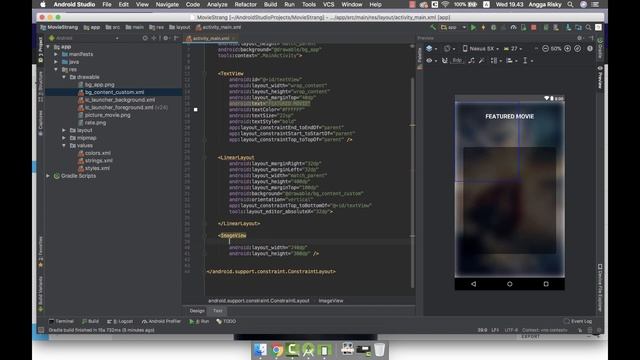Open strings.xml in values folder
This screenshot has height=360, width=640.
point(98,160)
